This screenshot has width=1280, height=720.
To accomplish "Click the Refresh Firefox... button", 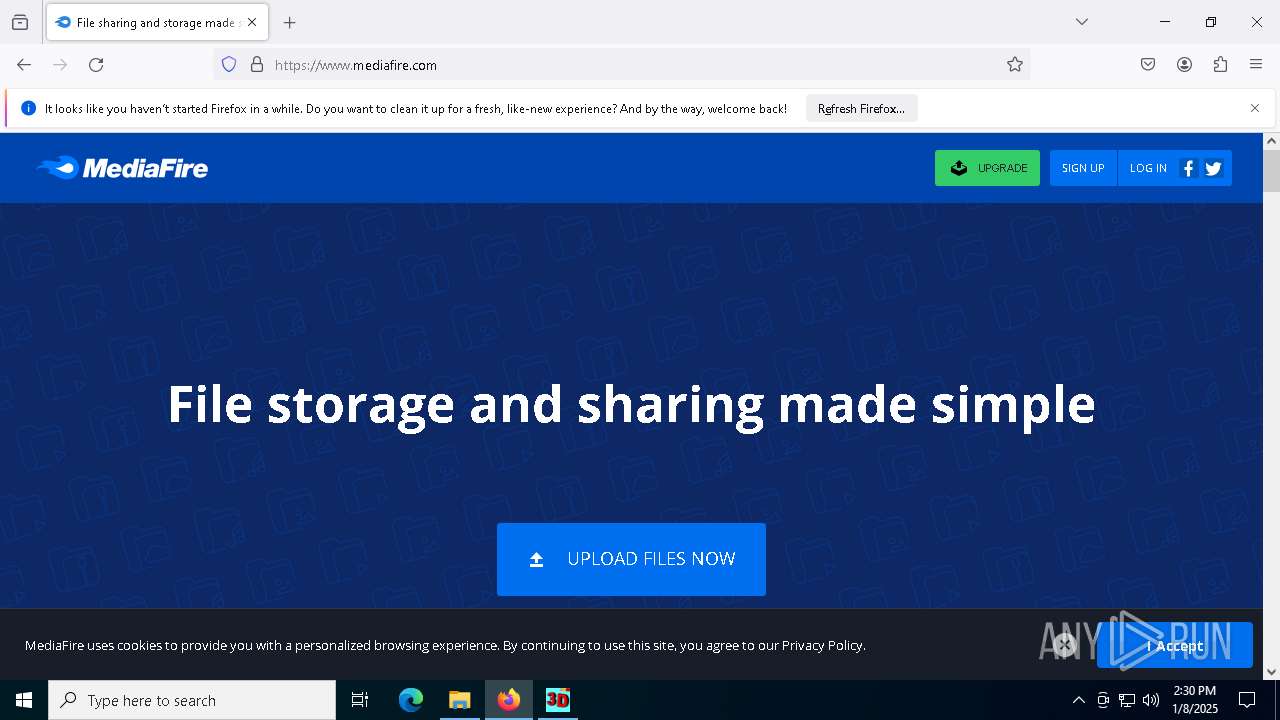I will (861, 109).
